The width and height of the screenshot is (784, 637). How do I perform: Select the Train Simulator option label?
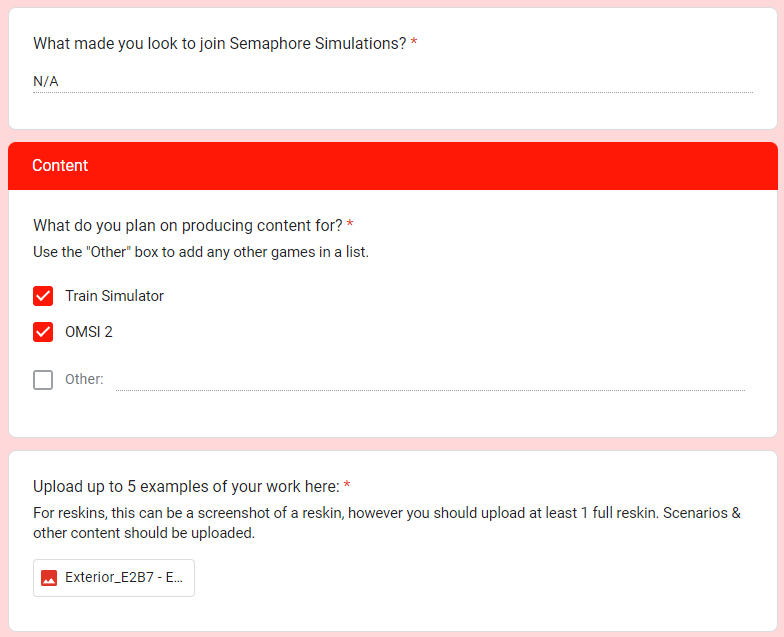pos(114,296)
